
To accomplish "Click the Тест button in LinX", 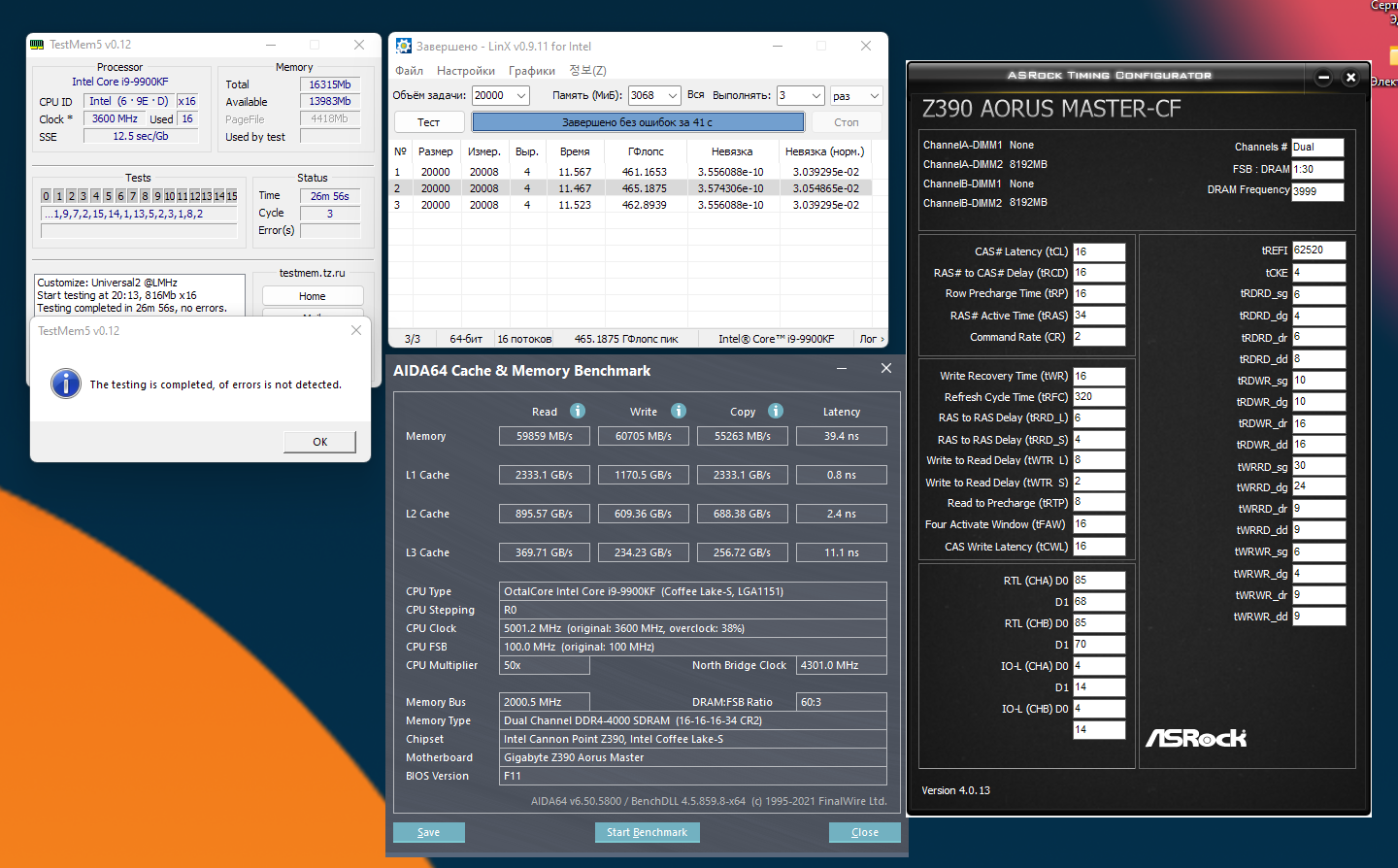I will (x=428, y=122).
